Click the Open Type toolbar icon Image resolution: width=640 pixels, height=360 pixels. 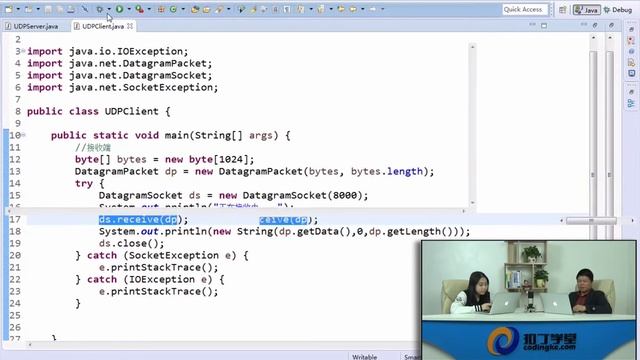point(195,9)
